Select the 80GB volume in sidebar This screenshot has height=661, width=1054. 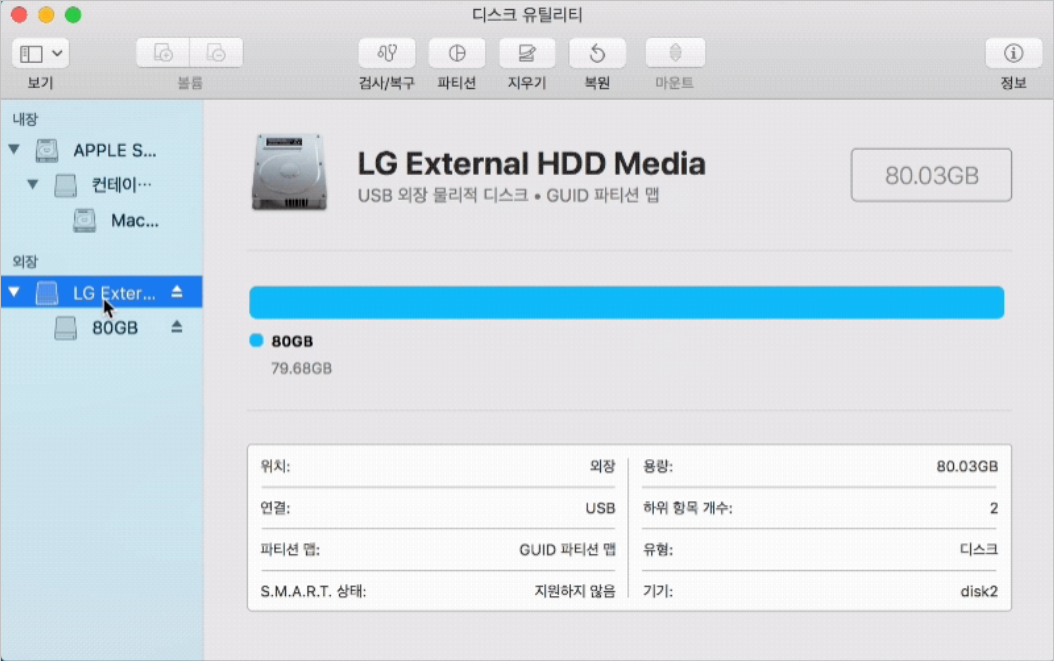pyautogui.click(x=102, y=327)
